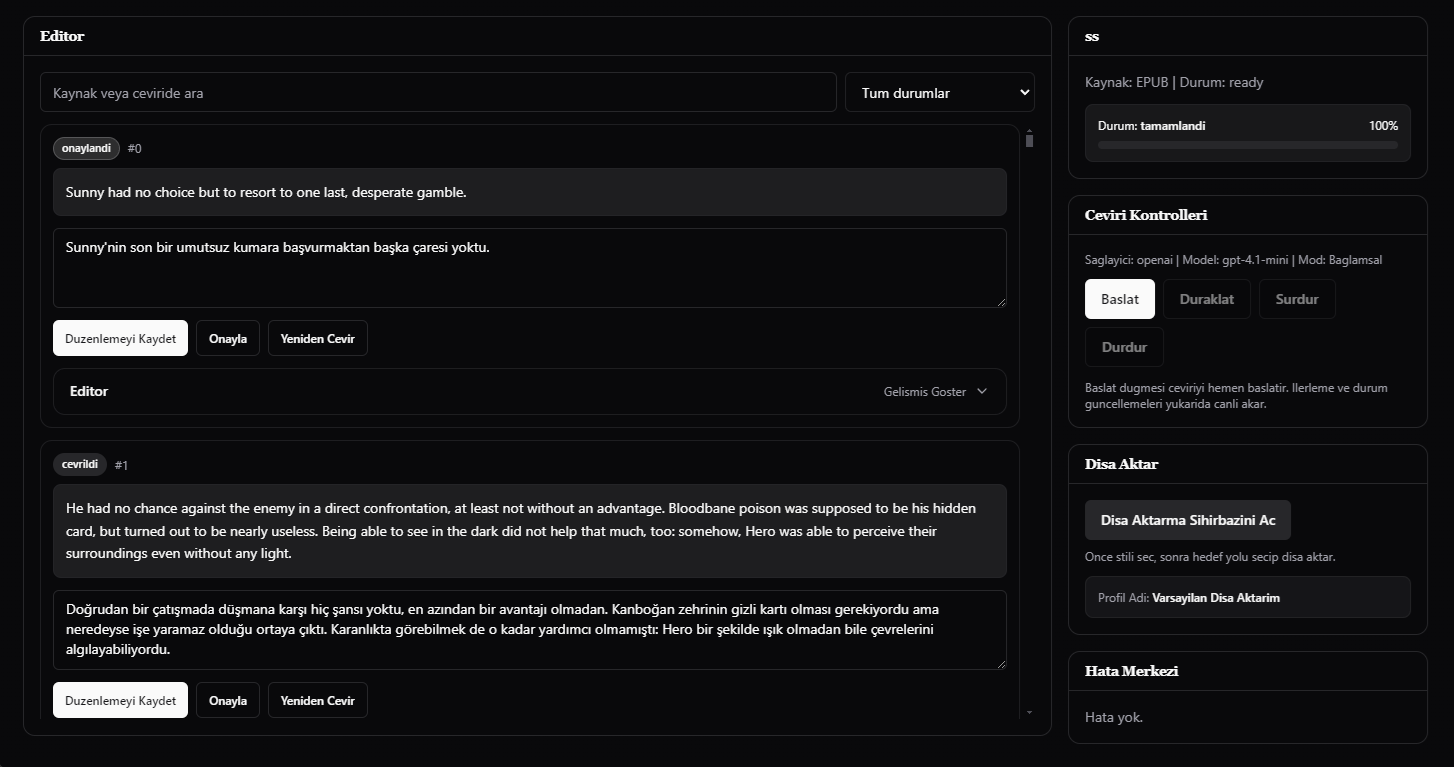Viewport: 1454px width, 767px height.
Task: Click Duzenlemeyi Kaydet under segment #1
Action: [x=120, y=701]
